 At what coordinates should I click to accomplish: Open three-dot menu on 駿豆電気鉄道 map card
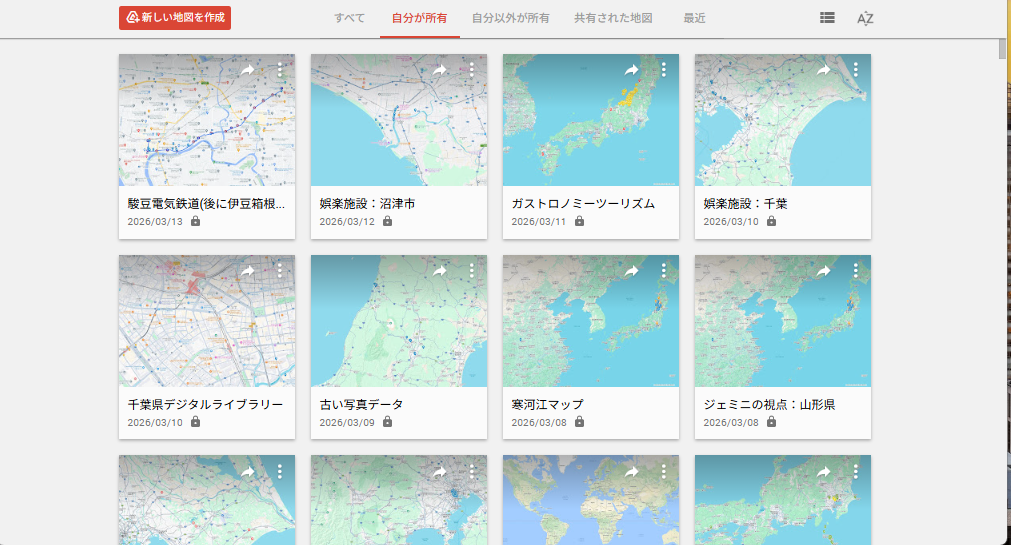pos(280,70)
